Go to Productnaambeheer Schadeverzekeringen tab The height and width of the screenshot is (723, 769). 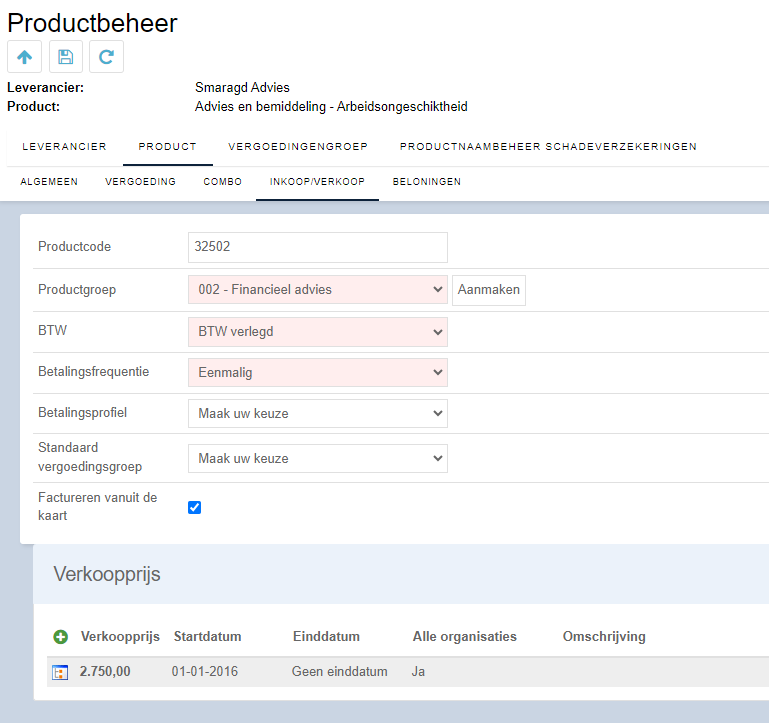(x=548, y=147)
